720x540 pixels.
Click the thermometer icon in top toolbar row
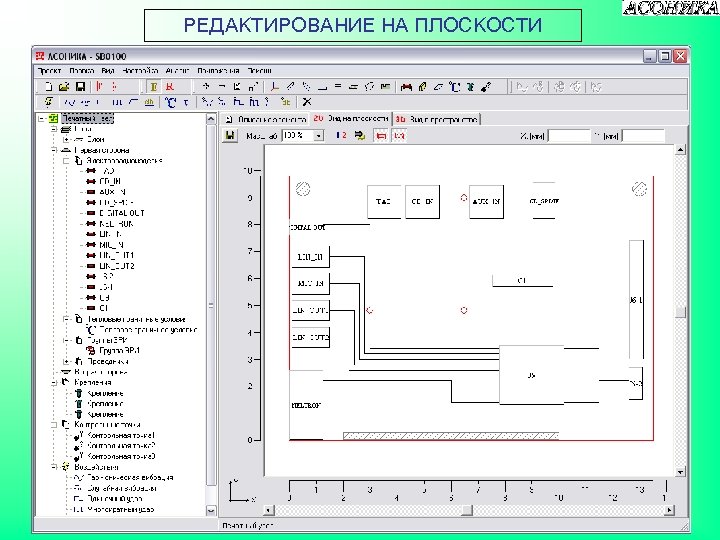click(454, 87)
